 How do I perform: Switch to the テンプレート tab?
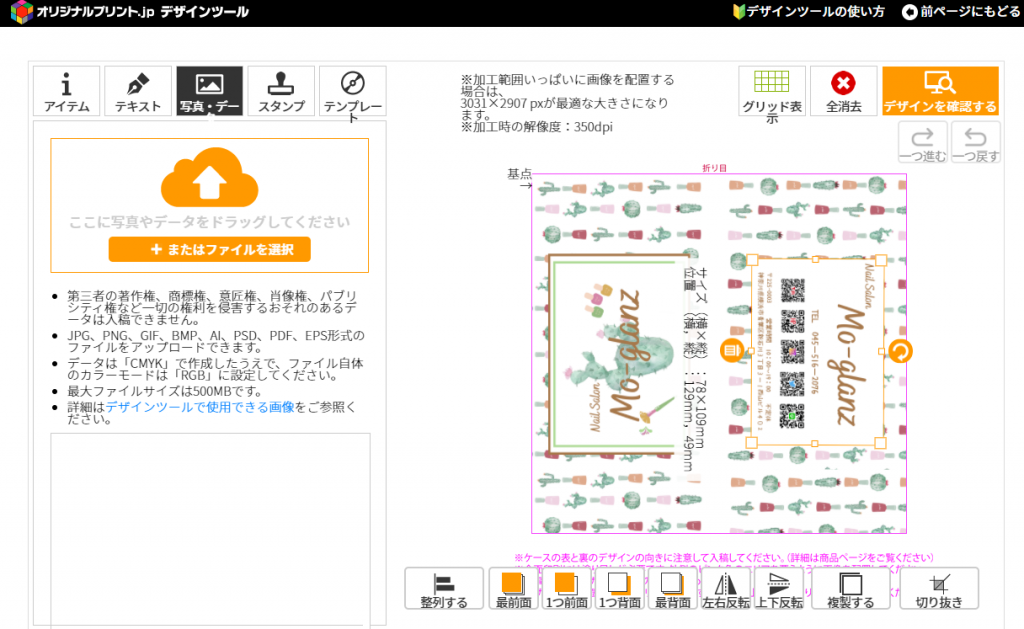pos(353,91)
